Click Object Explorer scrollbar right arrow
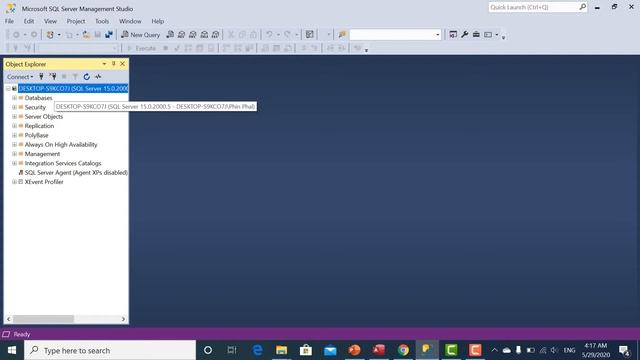The width and height of the screenshot is (640, 360). click(x=123, y=319)
